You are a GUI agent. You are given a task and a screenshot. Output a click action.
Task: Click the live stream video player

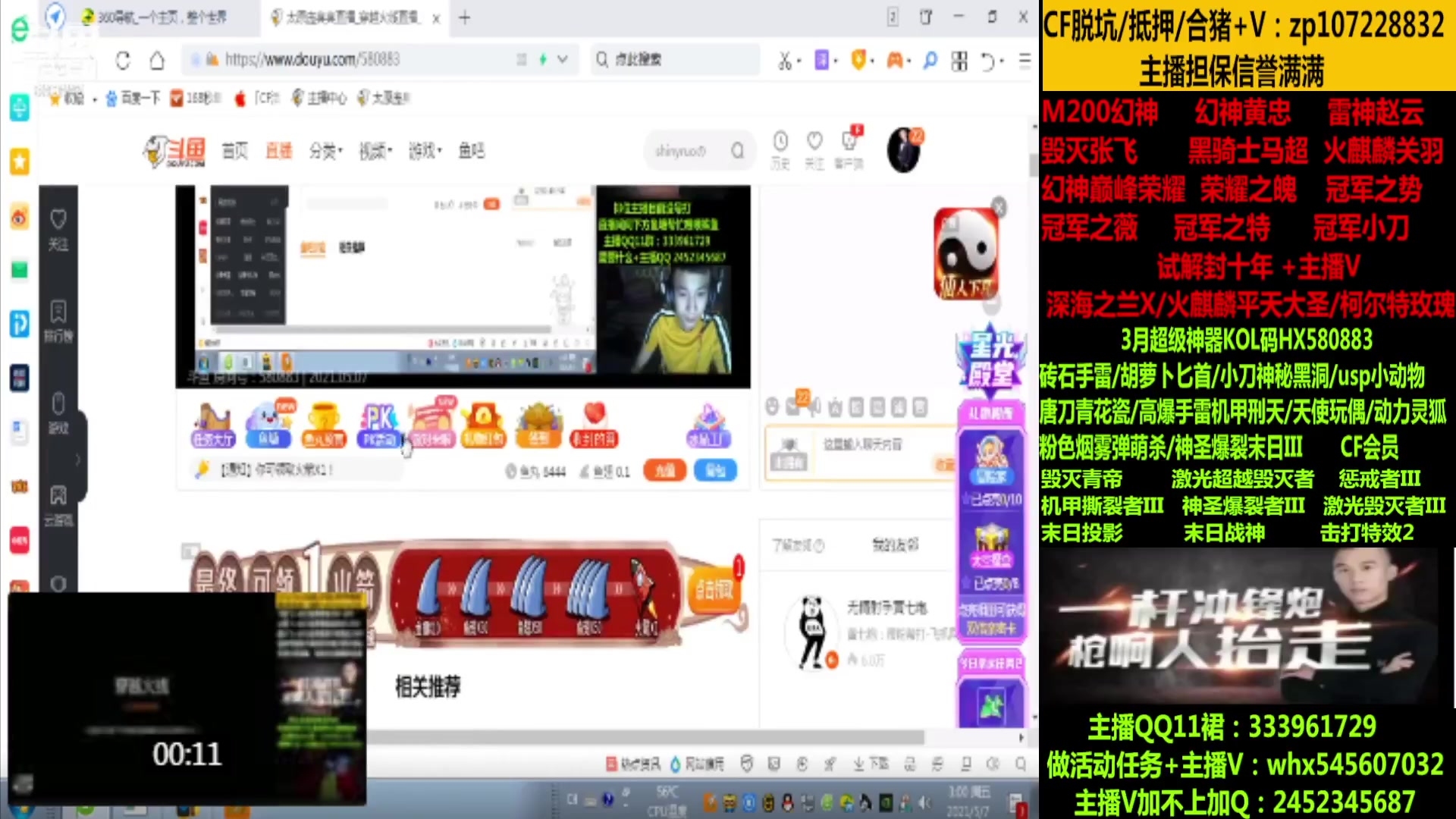point(463,287)
